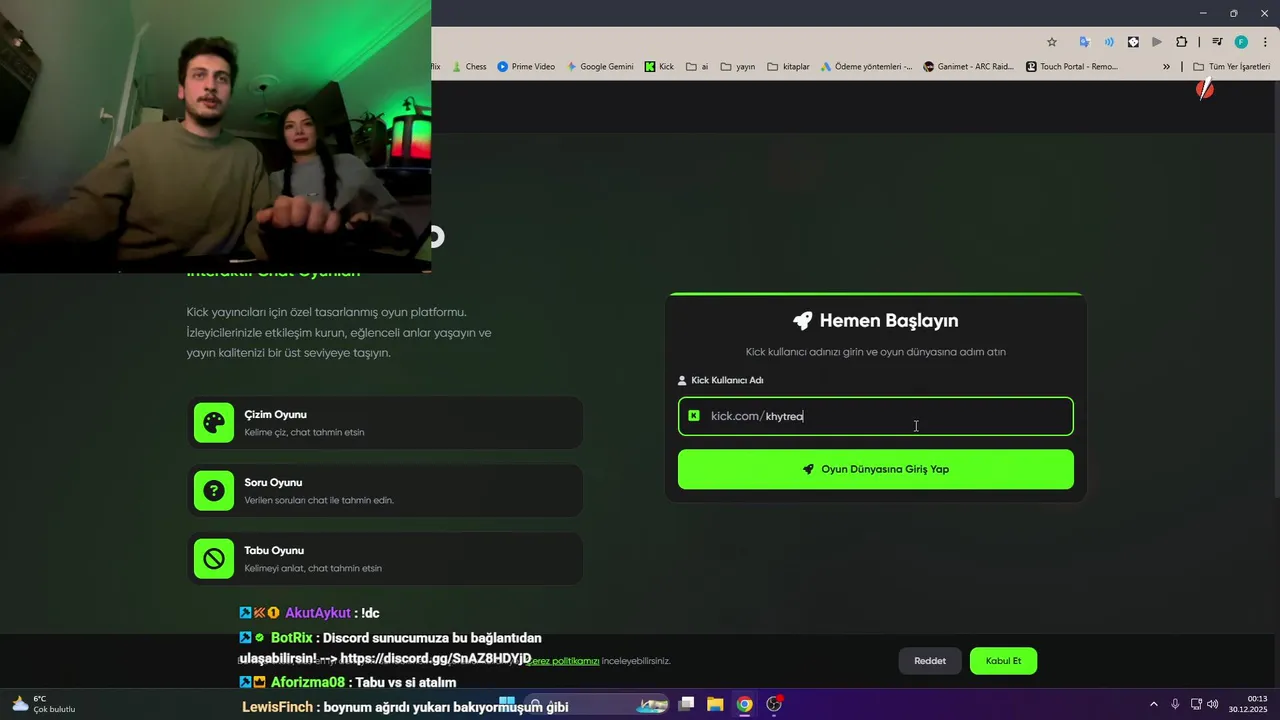Open the 'Ödeme yöntemleri' bookmark
This screenshot has height=720, width=1280.
866,67
